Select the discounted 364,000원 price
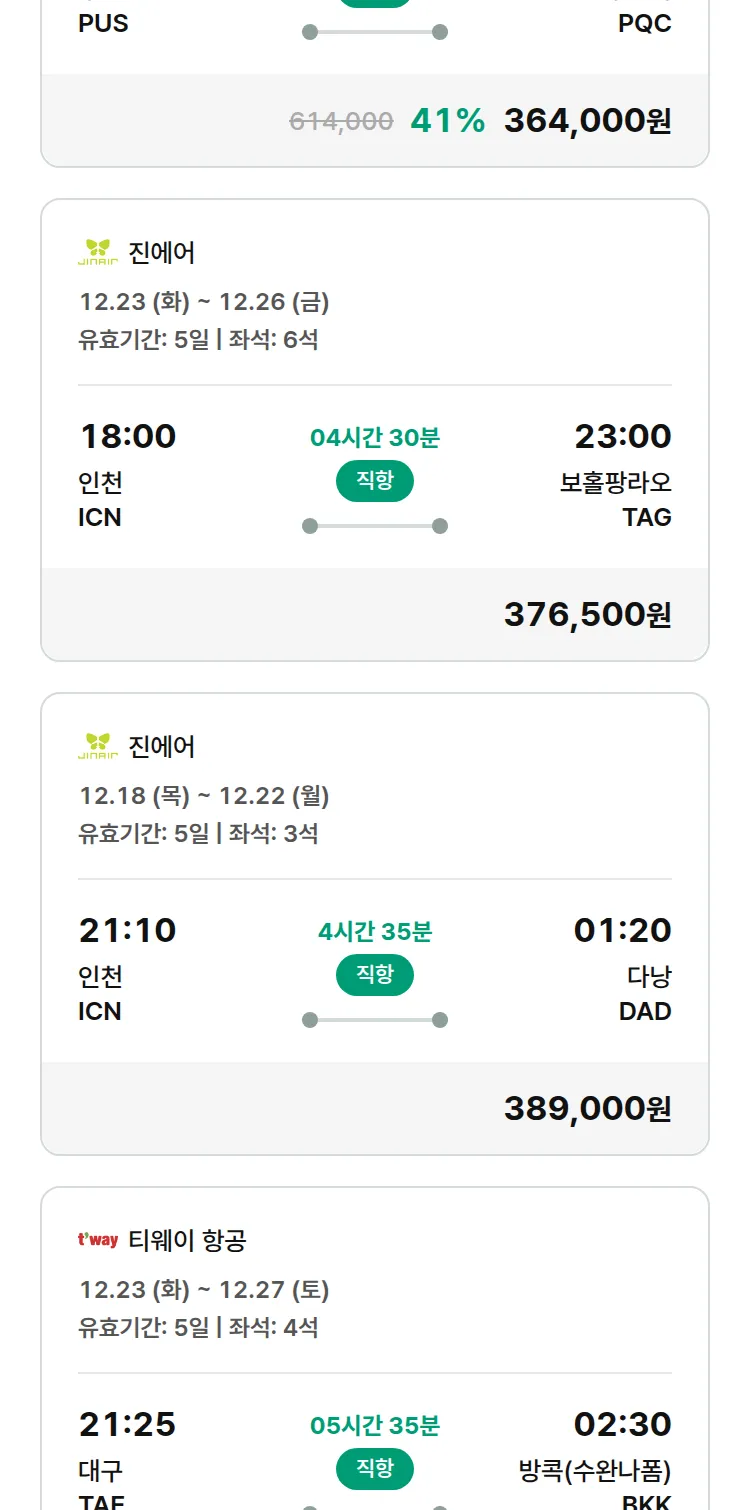Image resolution: width=750 pixels, height=1510 pixels. (587, 121)
